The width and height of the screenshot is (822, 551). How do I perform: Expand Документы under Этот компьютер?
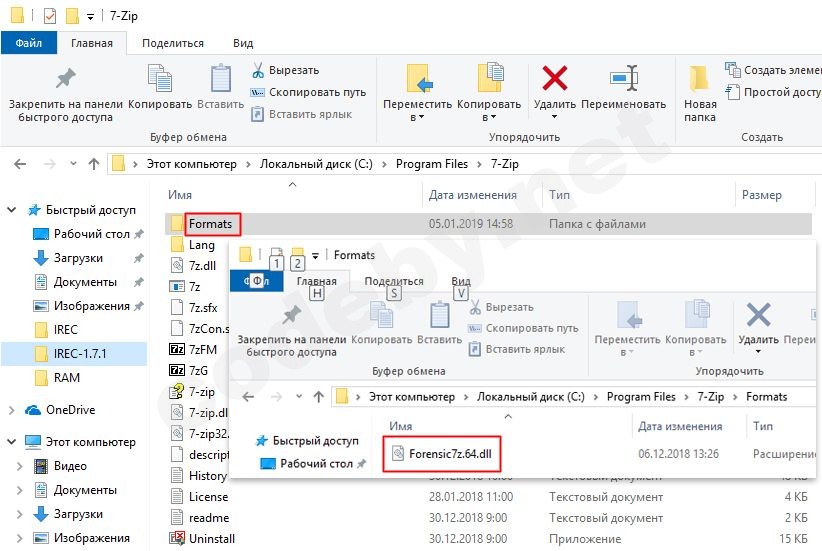[x=19, y=490]
